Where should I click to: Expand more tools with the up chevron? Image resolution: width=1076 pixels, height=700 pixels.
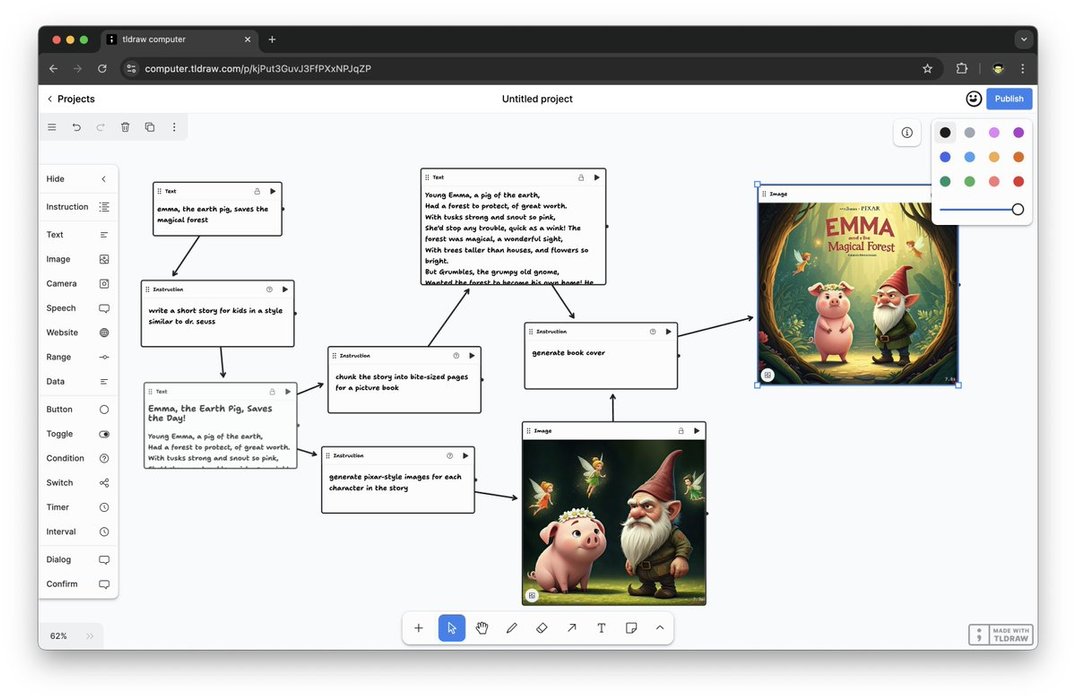point(660,628)
